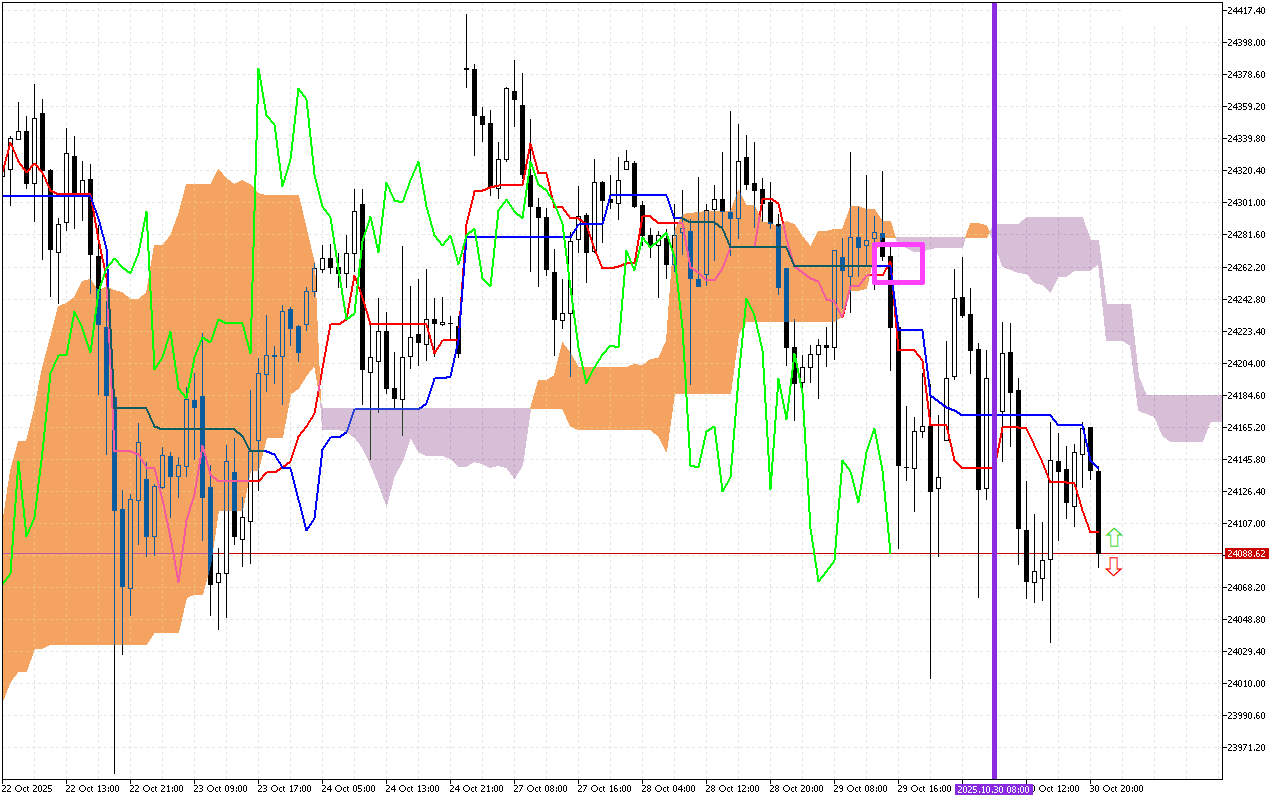Click the 24145.80 price axis label
This screenshot has width=1280, height=800.
pyautogui.click(x=1246, y=459)
